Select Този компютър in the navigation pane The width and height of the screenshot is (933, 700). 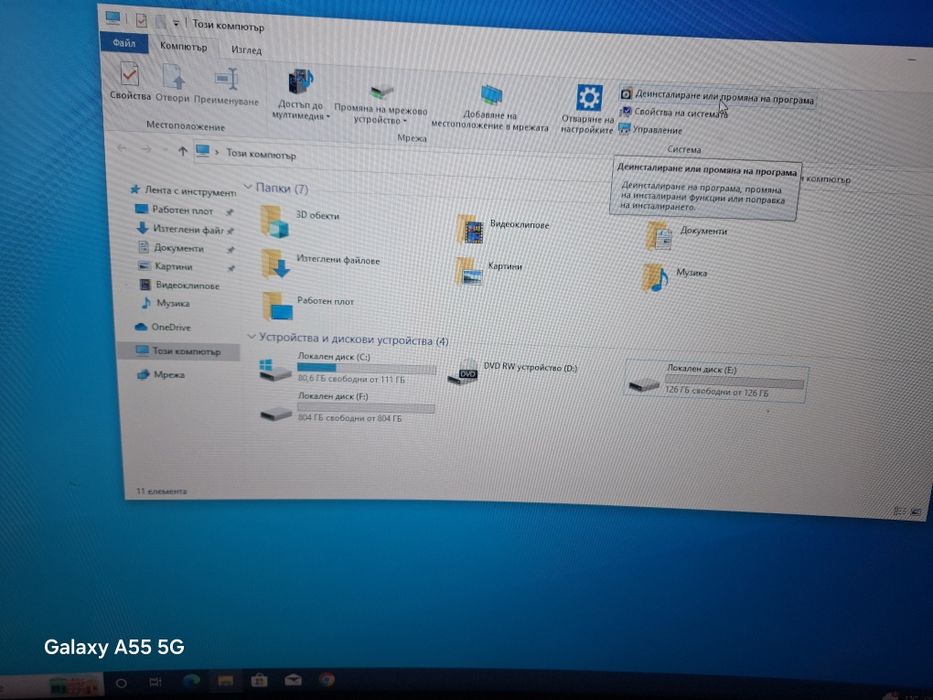pyautogui.click(x=179, y=351)
